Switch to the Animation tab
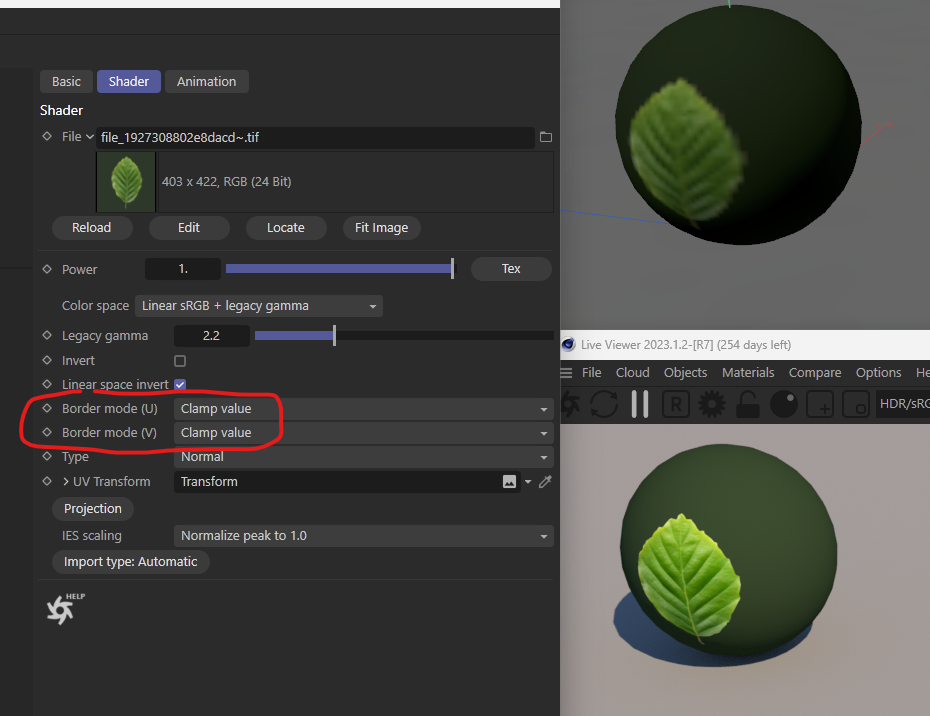The width and height of the screenshot is (930, 716). pyautogui.click(x=206, y=81)
